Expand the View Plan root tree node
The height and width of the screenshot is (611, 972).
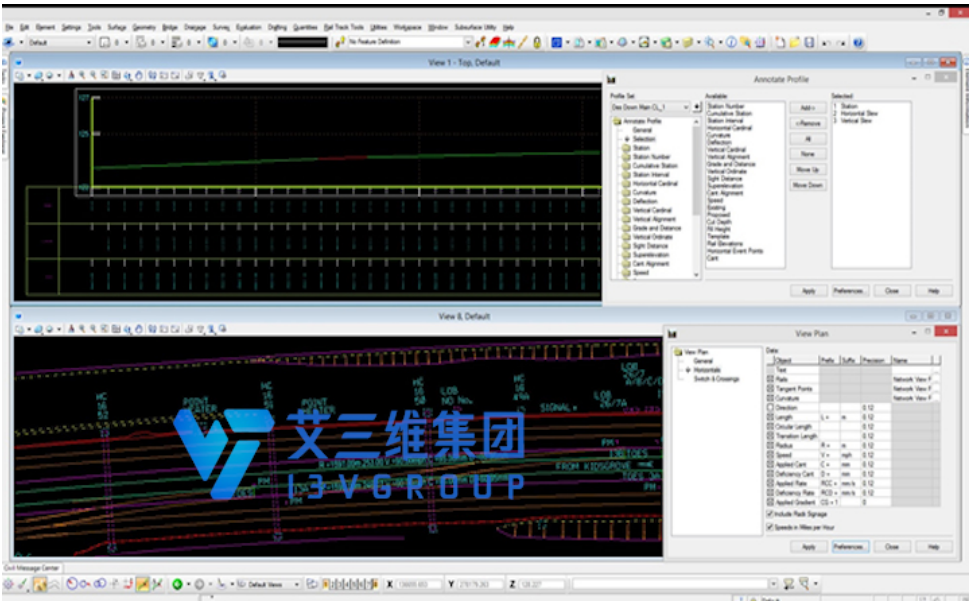(x=678, y=352)
